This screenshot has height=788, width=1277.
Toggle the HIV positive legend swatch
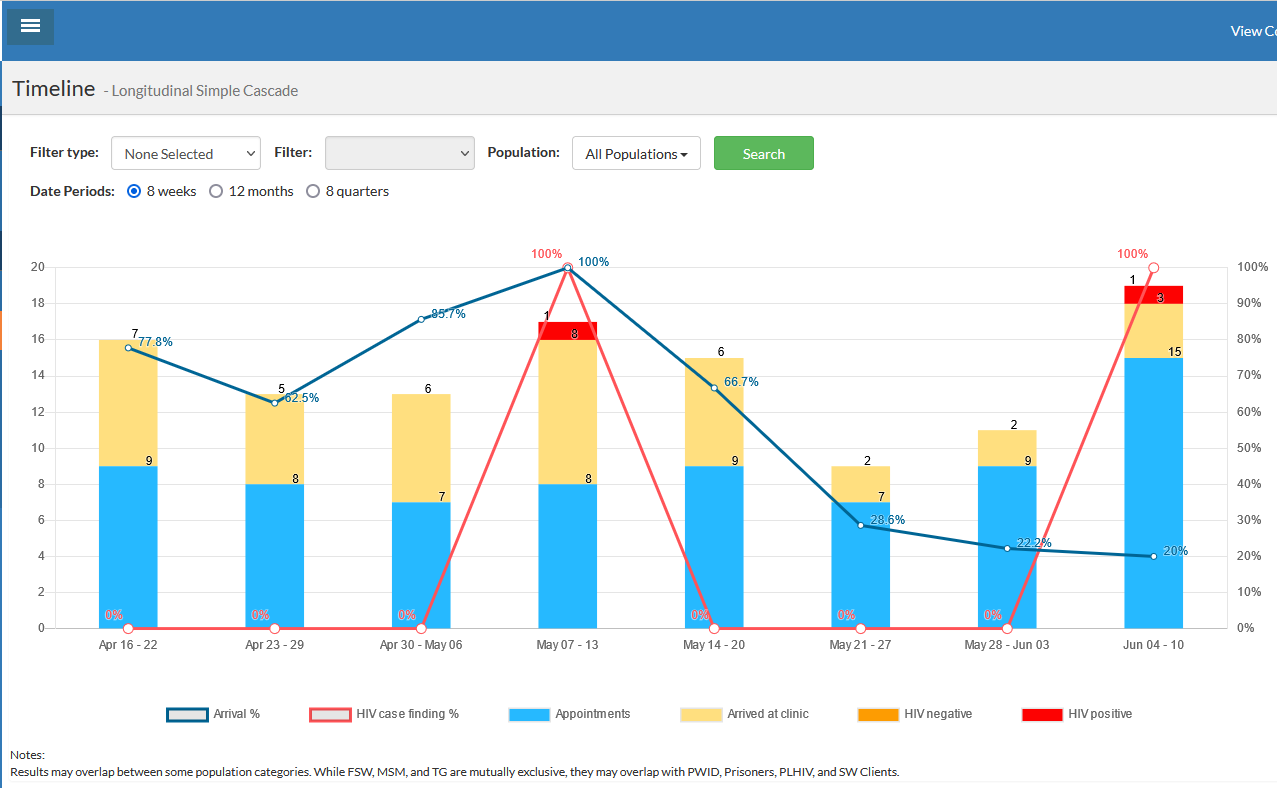point(1042,714)
